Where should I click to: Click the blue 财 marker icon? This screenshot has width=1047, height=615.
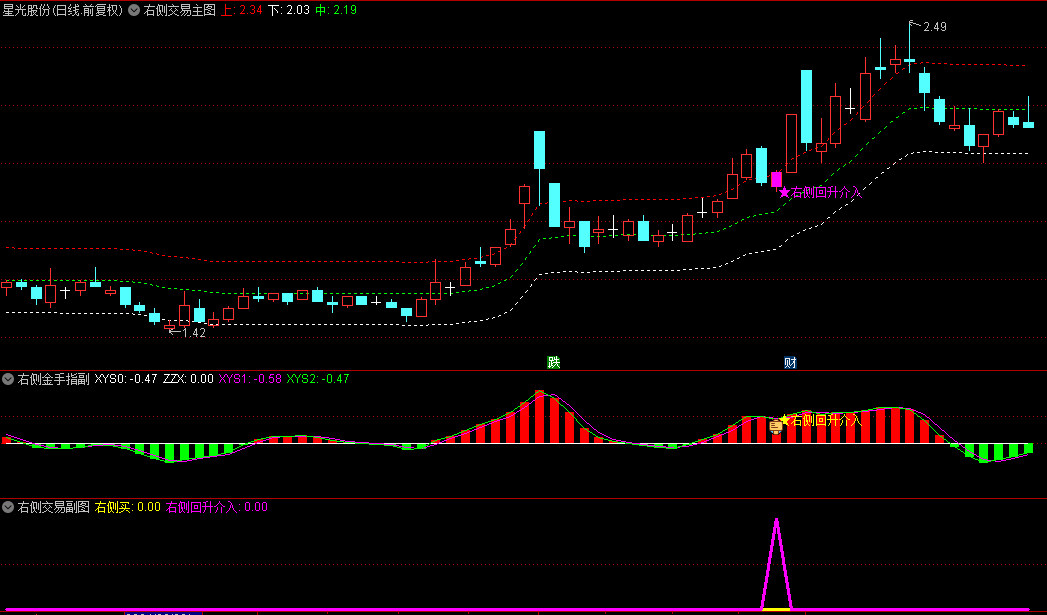click(x=790, y=363)
